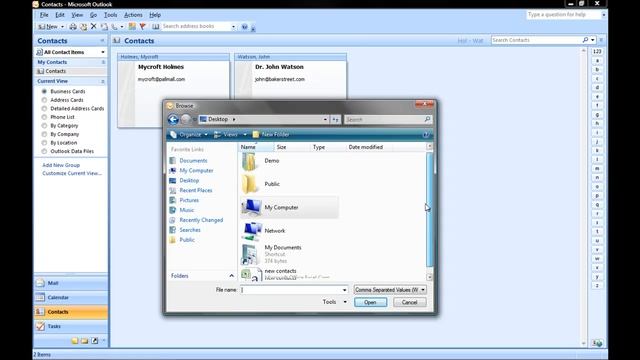Screen dimensions: 640x360
Task: Collapse the Current View section
Action: coord(103,81)
